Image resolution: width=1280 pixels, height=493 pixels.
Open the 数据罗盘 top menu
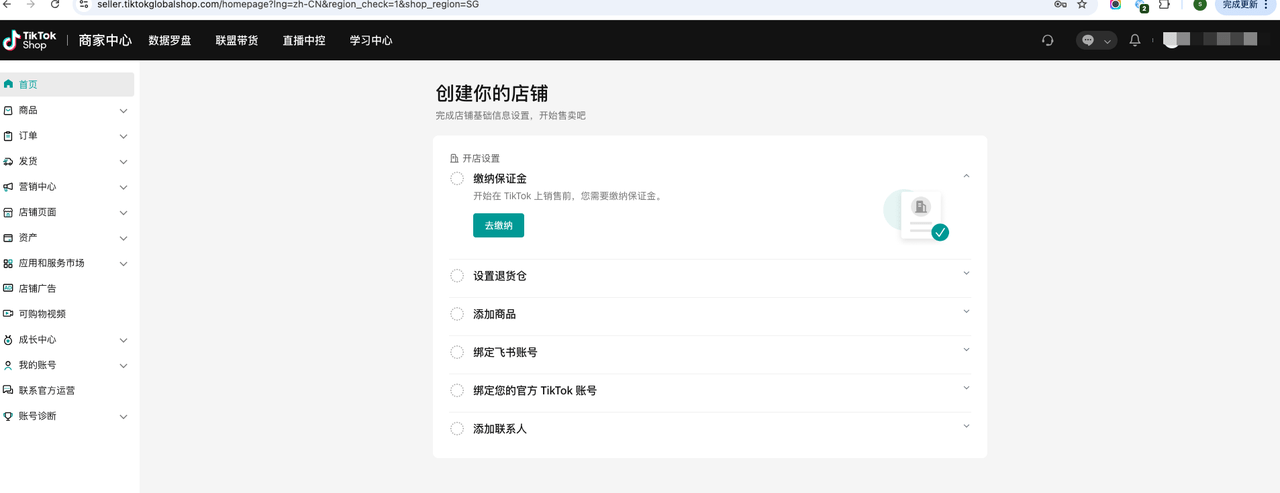[169, 41]
